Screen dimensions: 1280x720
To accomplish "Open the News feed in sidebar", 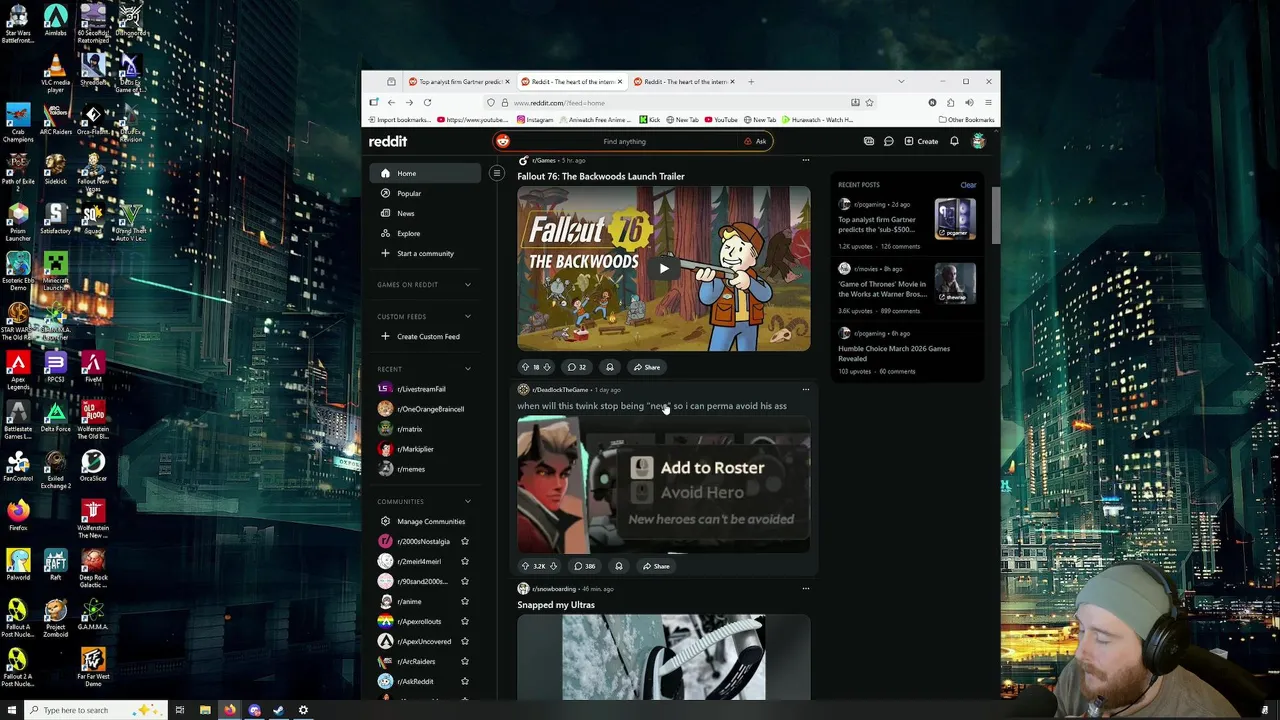I will coord(425,213).
